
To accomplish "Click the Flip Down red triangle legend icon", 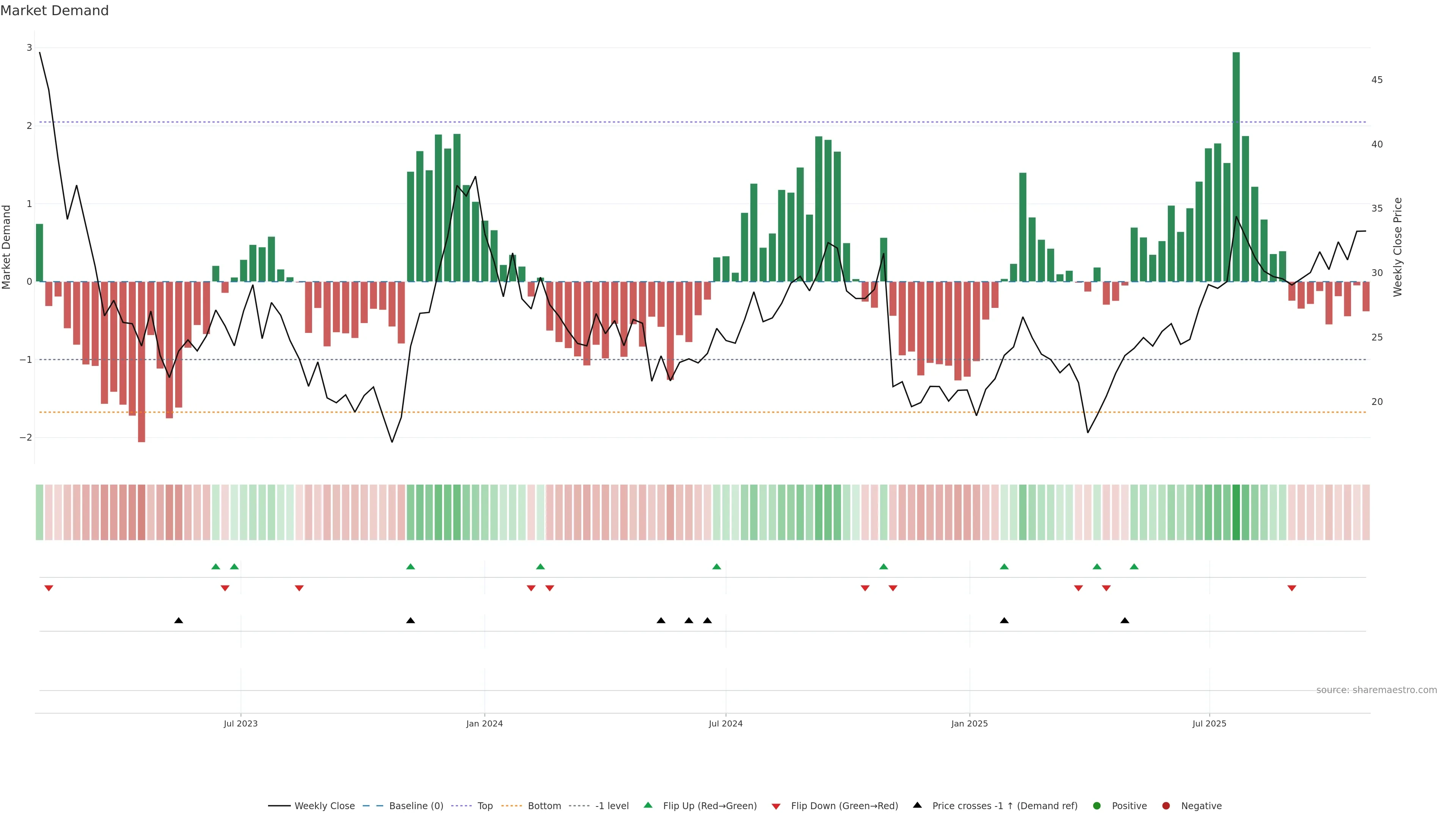I will [x=776, y=806].
